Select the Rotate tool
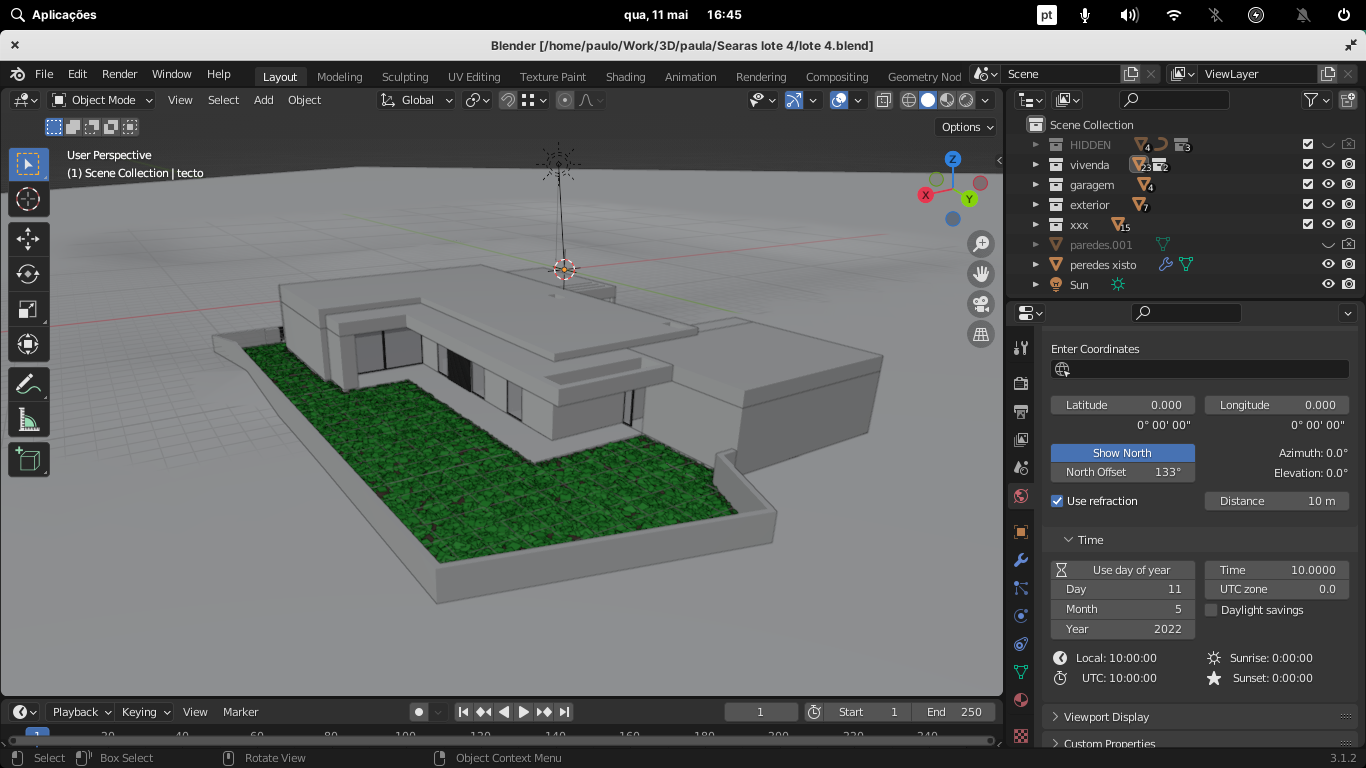Screen dimensions: 1366x768 (28, 274)
